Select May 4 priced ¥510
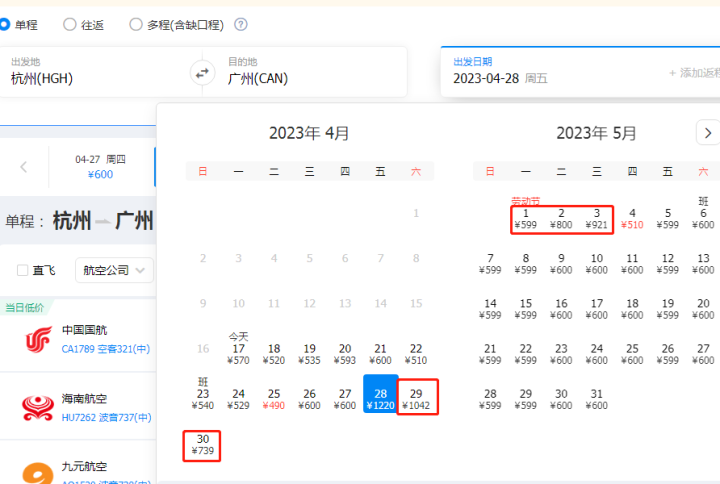This screenshot has height=484, width=720. tap(632, 218)
